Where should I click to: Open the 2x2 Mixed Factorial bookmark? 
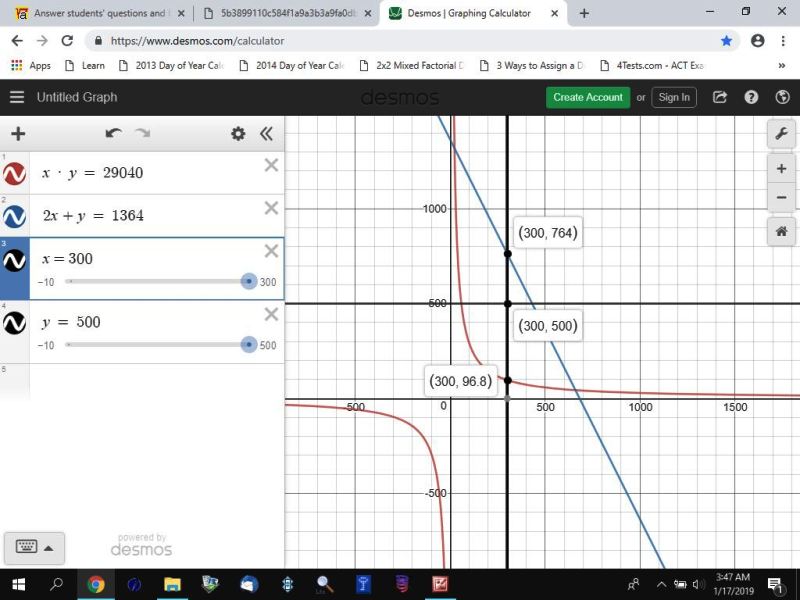(x=411, y=65)
